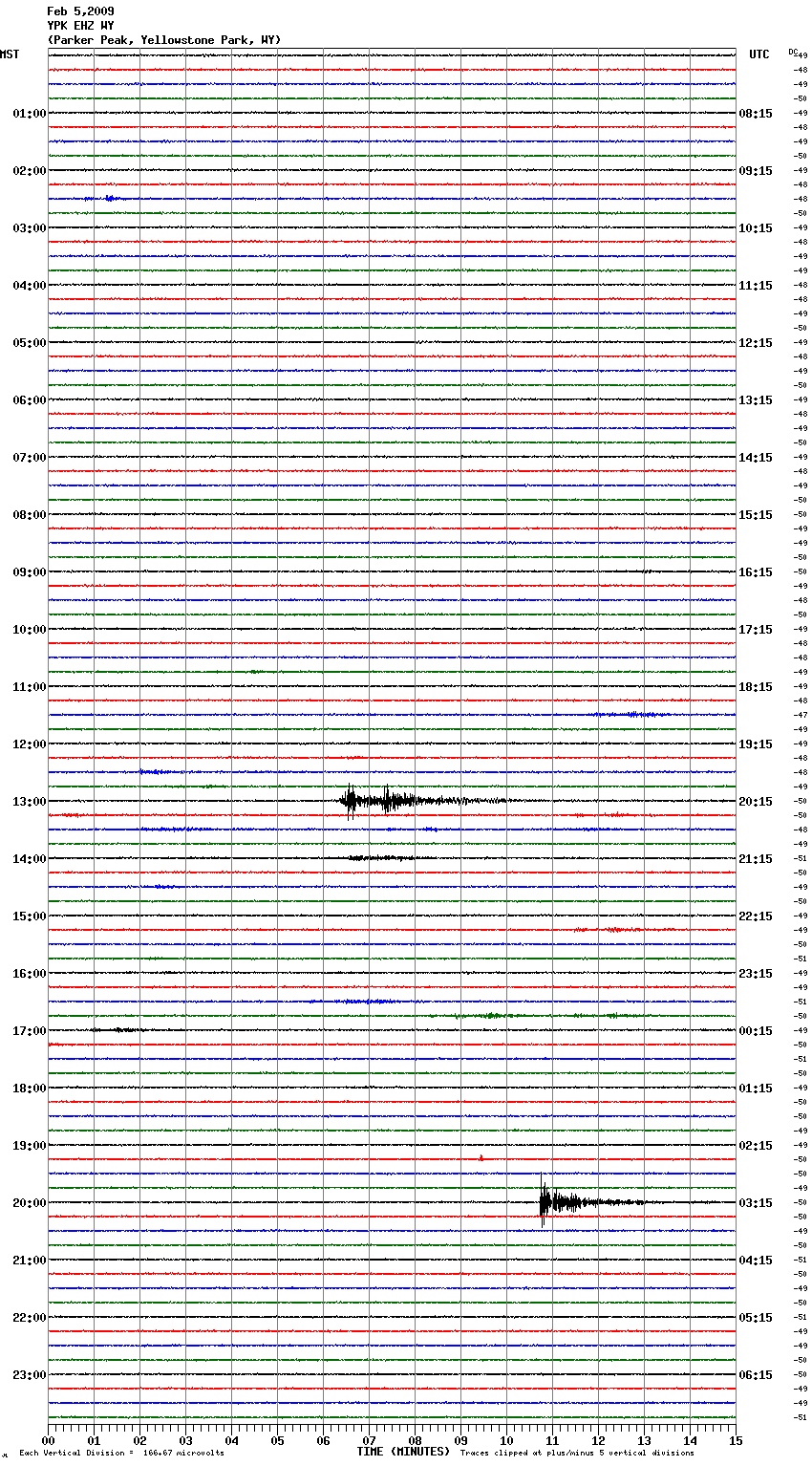Select the station code YPK EHZ WY

click(80, 26)
